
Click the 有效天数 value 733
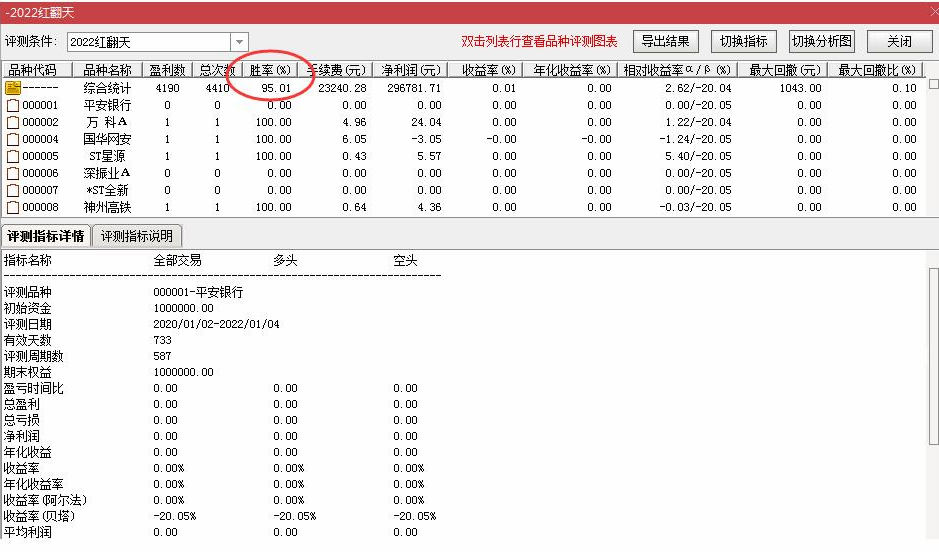162,340
